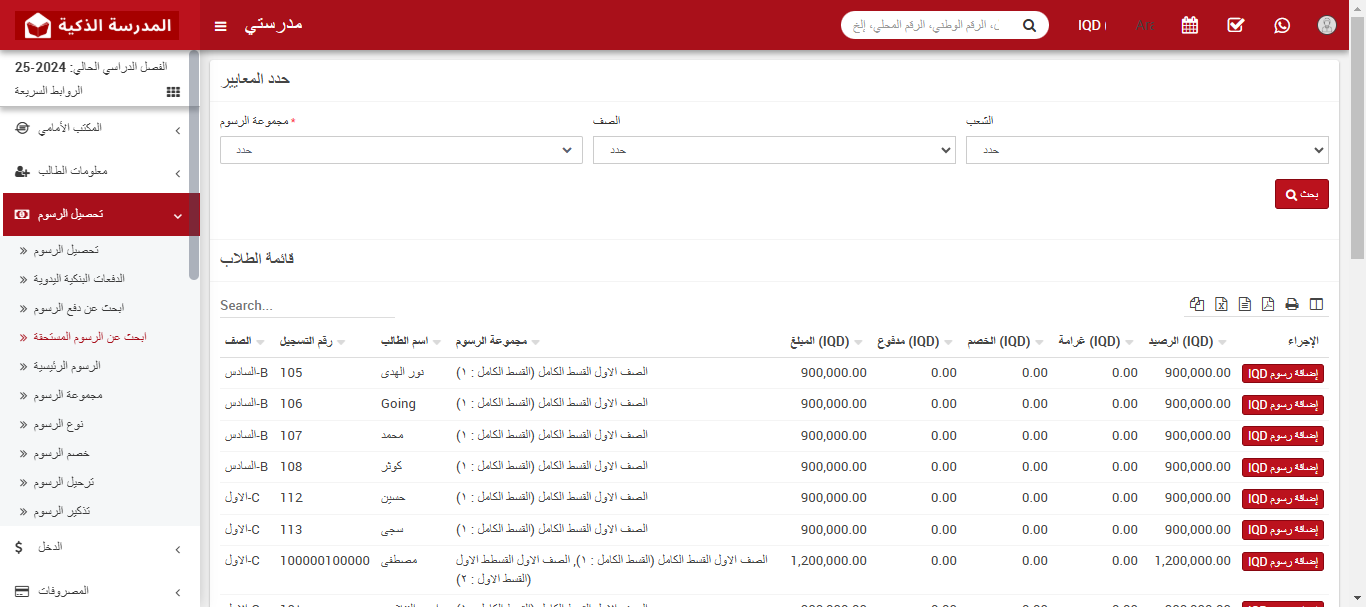This screenshot has width=1366, height=607.
Task: Print the students fee list
Action: [1292, 303]
